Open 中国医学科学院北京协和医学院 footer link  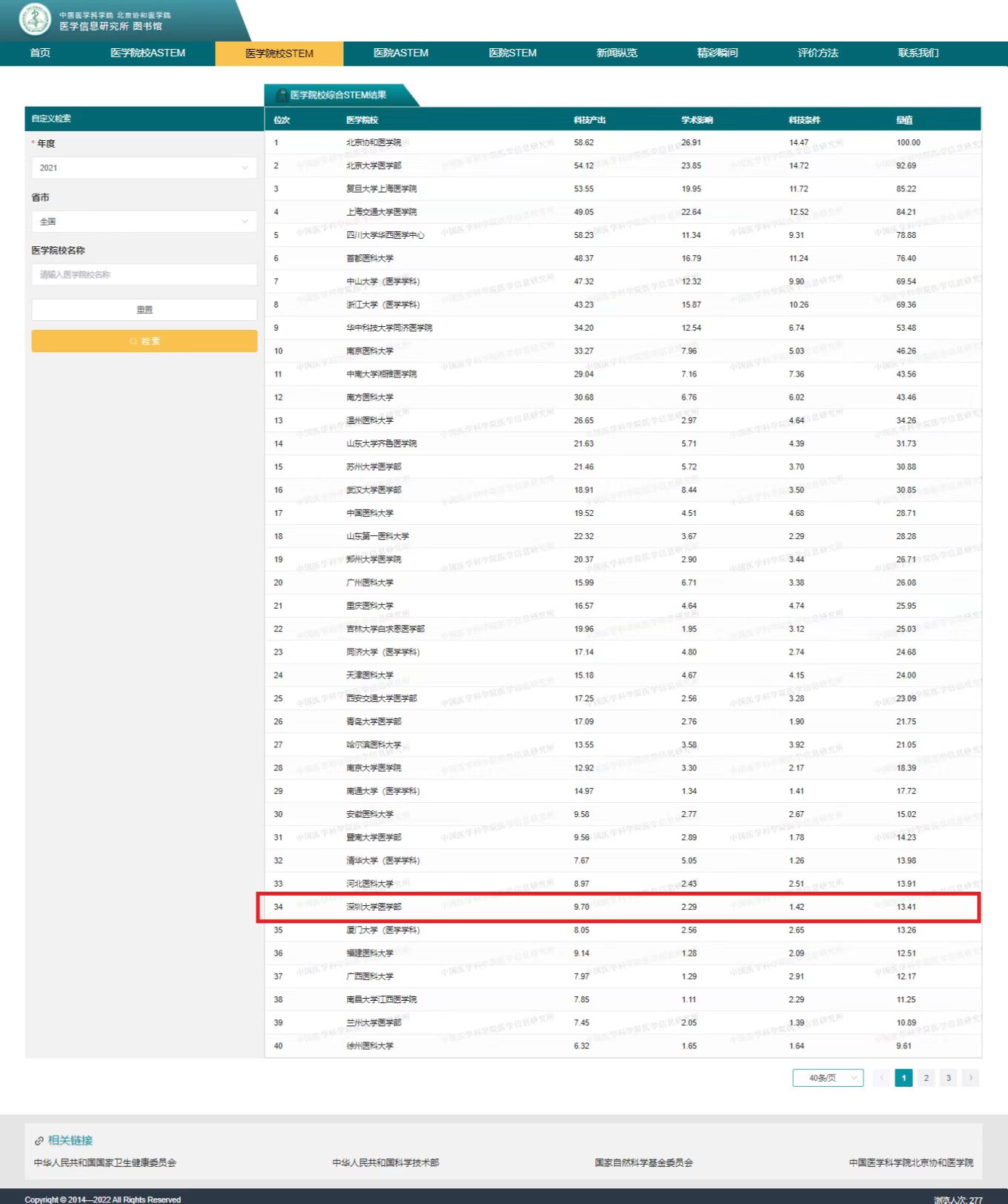pos(911,1162)
